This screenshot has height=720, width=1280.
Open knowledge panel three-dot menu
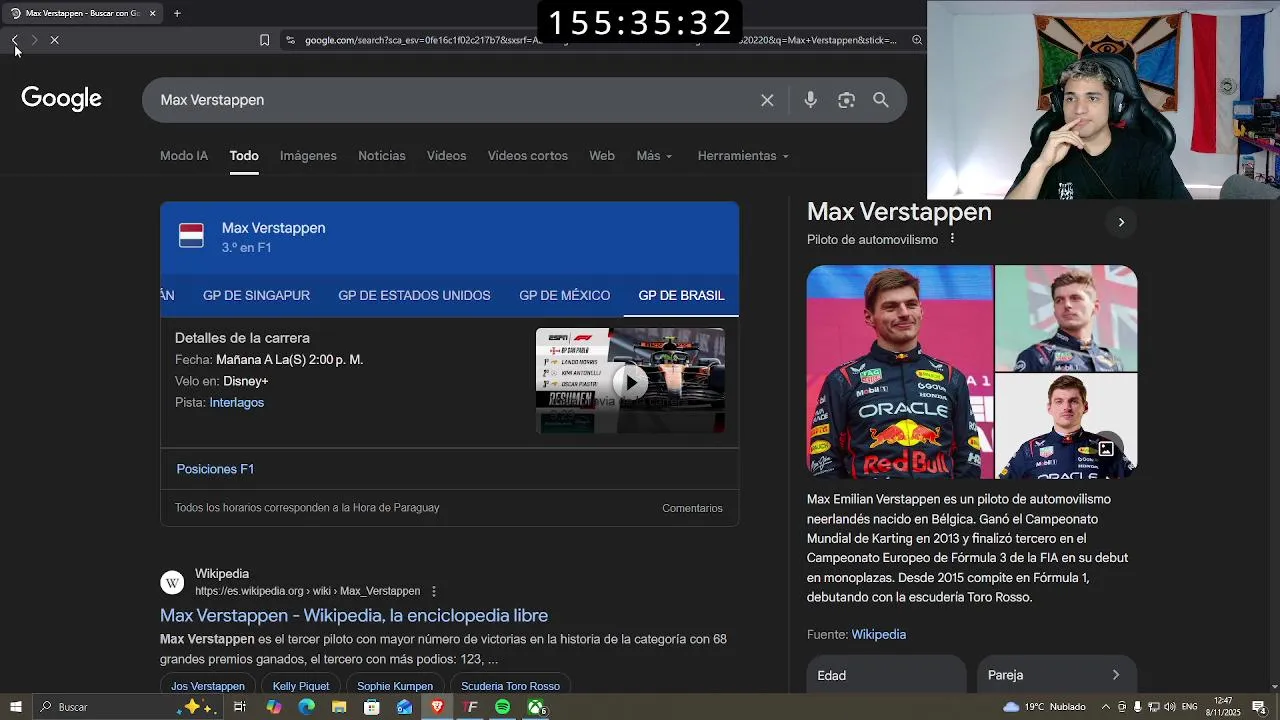tap(952, 239)
